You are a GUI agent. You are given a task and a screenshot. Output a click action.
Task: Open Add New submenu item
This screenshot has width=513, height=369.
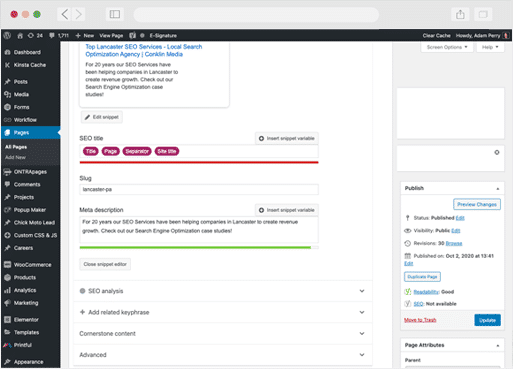15,157
